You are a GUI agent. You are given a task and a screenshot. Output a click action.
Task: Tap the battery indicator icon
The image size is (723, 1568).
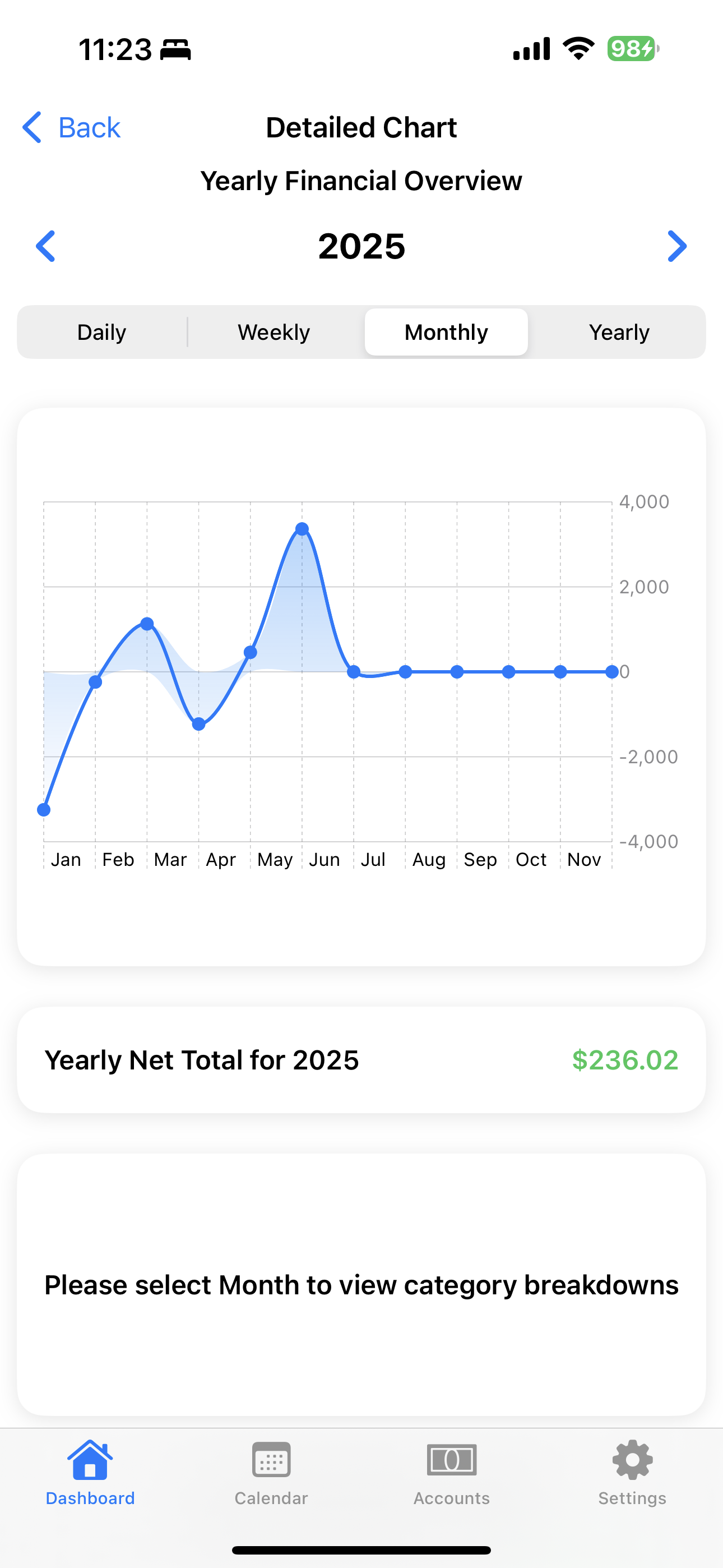(x=633, y=49)
